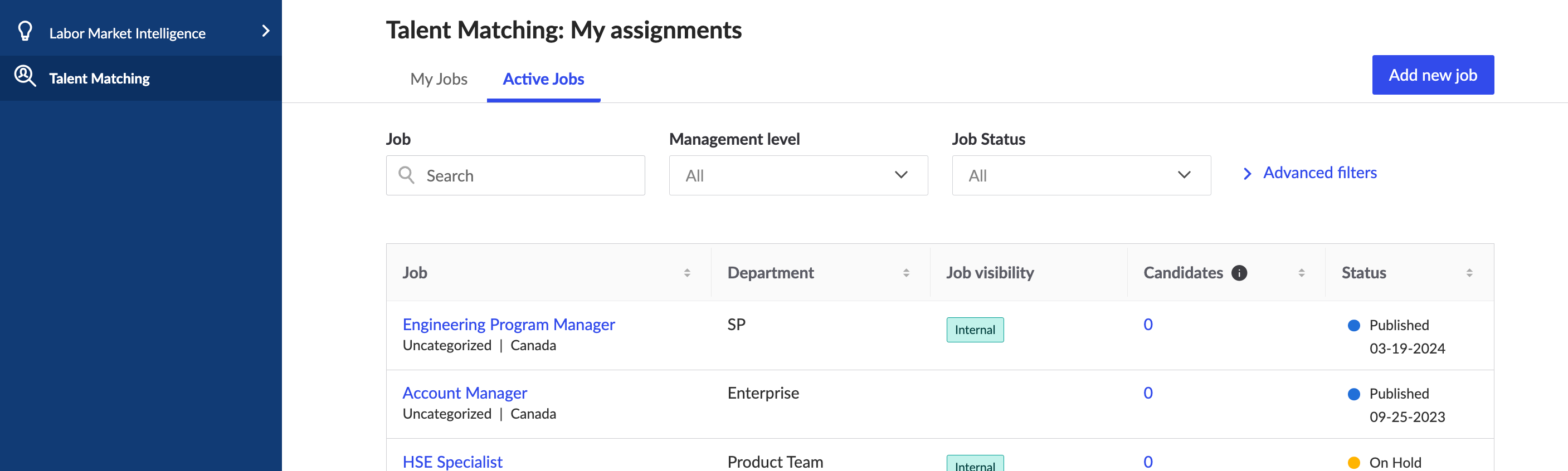1568x471 pixels.
Task: Click the Add new job button
Action: [x=1432, y=75]
